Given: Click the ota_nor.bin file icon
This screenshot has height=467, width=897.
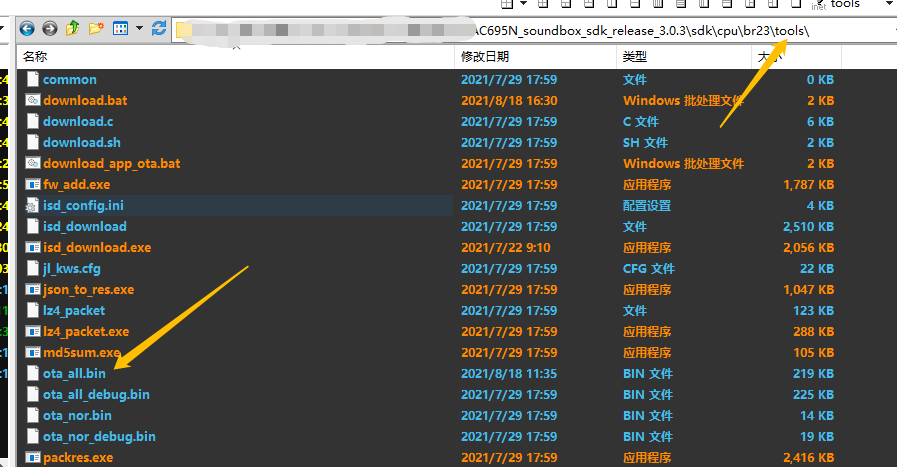Looking at the screenshot, I should point(33,415).
